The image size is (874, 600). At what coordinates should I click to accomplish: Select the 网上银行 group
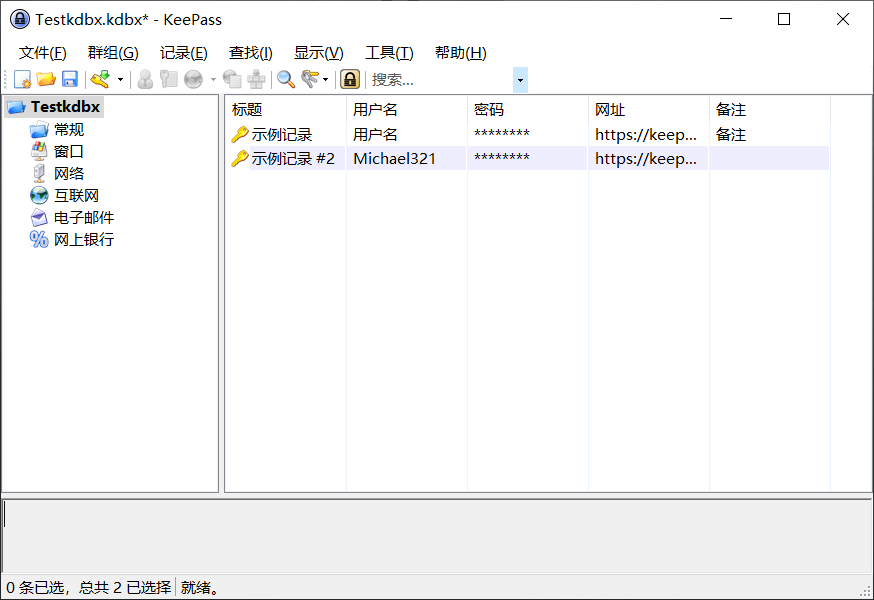pyautogui.click(x=84, y=239)
